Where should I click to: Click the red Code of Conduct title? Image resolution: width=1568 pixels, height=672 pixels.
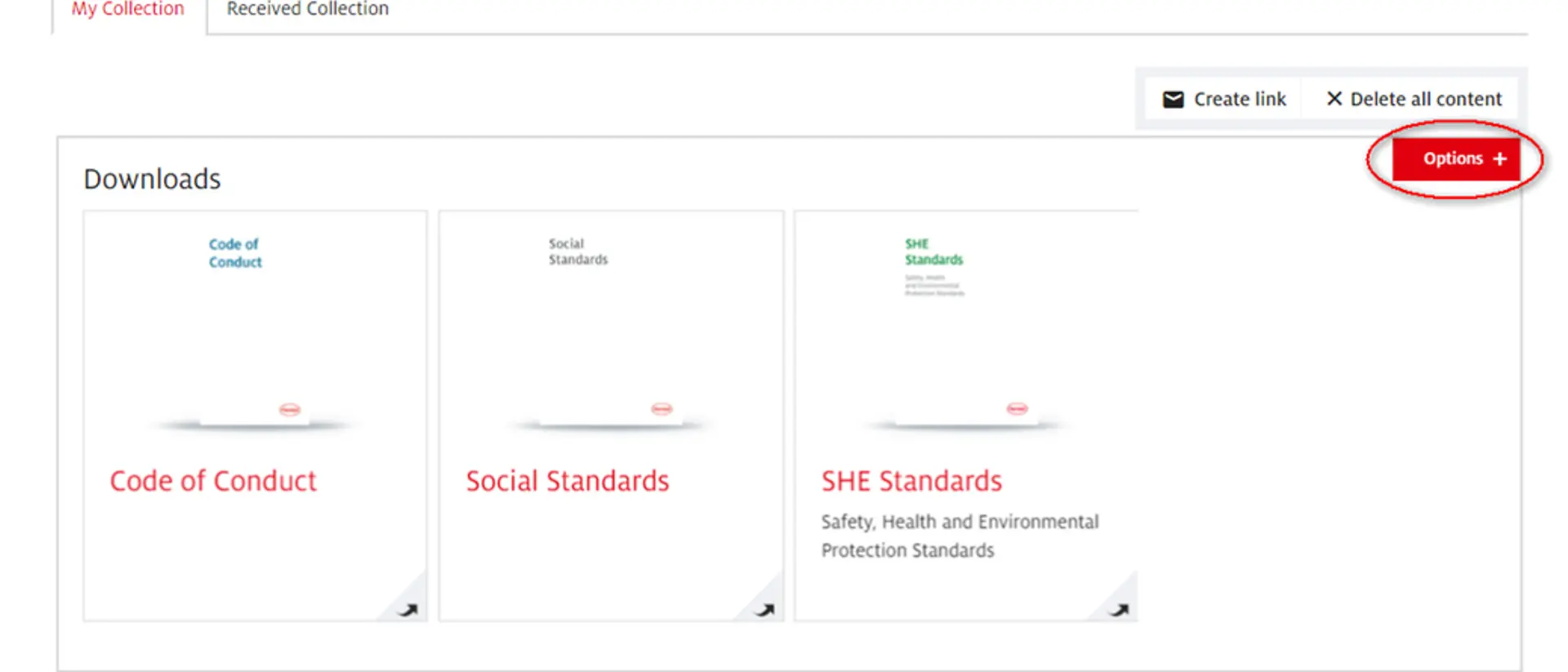click(213, 481)
